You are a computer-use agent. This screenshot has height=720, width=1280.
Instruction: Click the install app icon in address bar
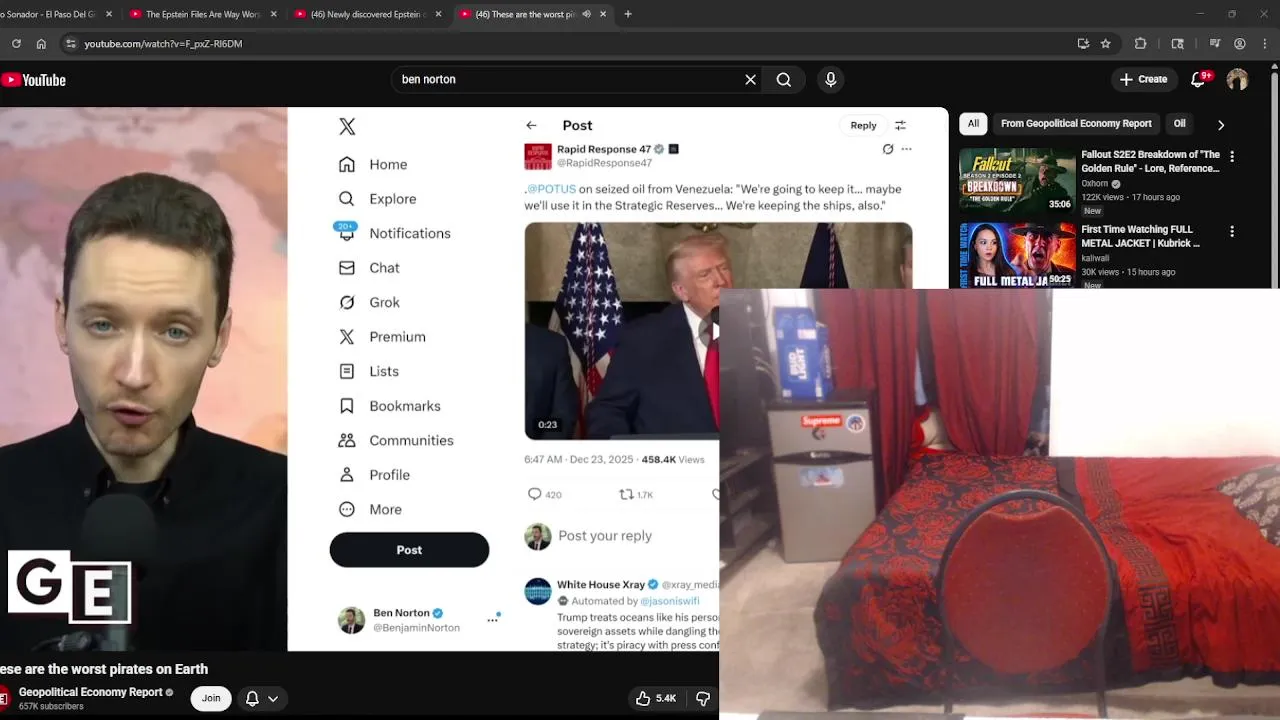coord(1083,44)
